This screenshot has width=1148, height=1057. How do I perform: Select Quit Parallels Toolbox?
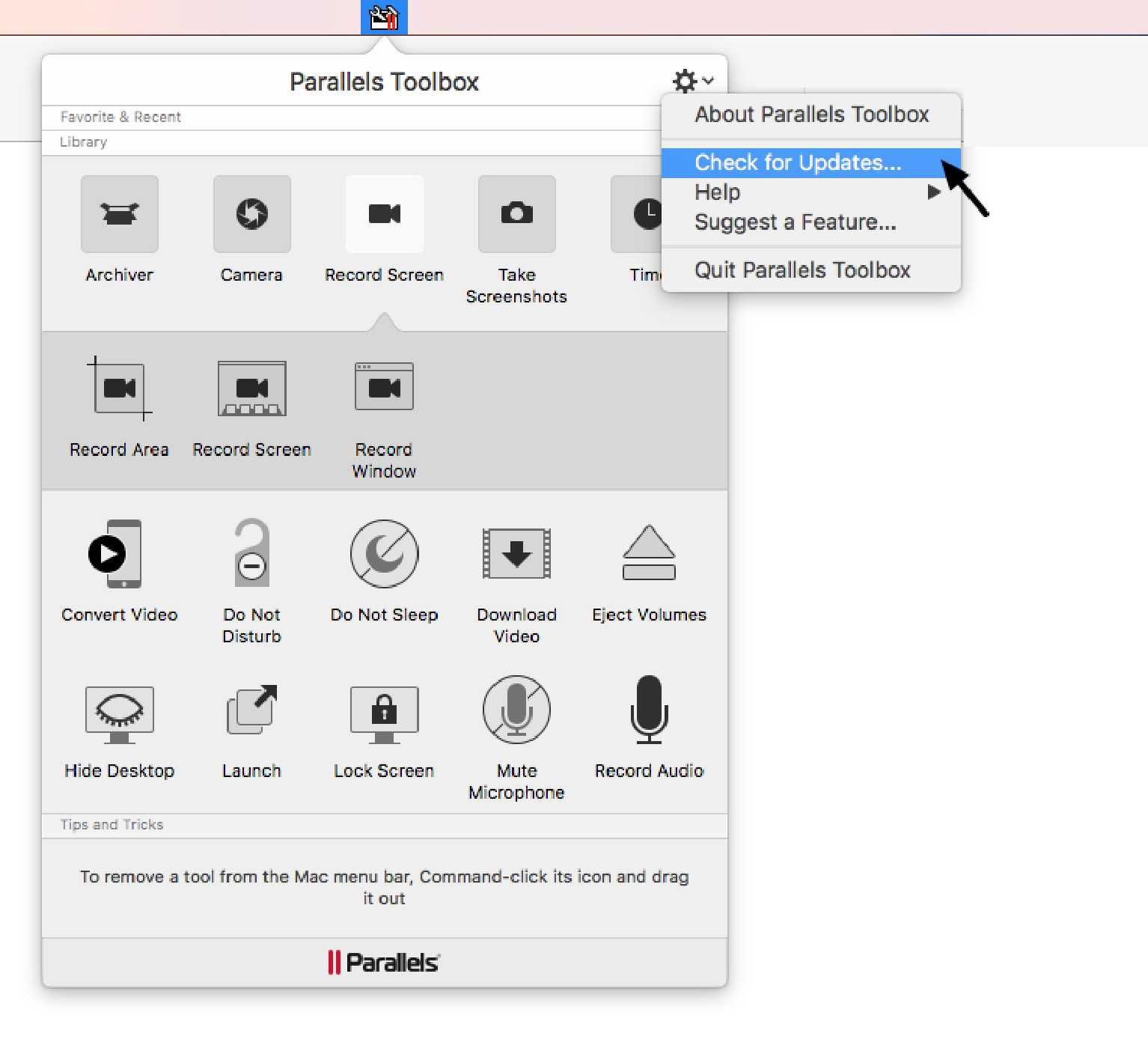point(802,270)
